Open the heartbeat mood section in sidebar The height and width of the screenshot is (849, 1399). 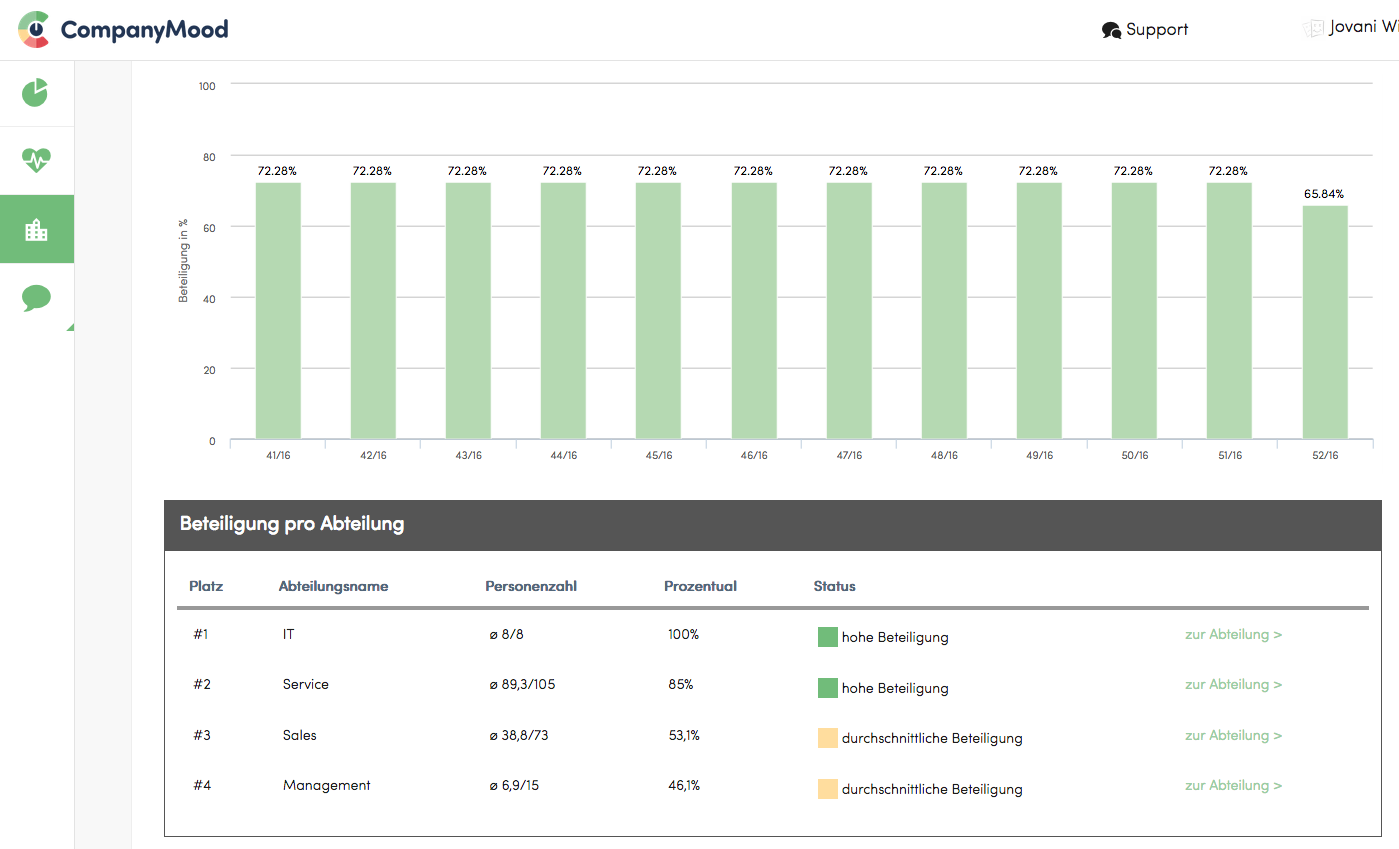(x=36, y=160)
